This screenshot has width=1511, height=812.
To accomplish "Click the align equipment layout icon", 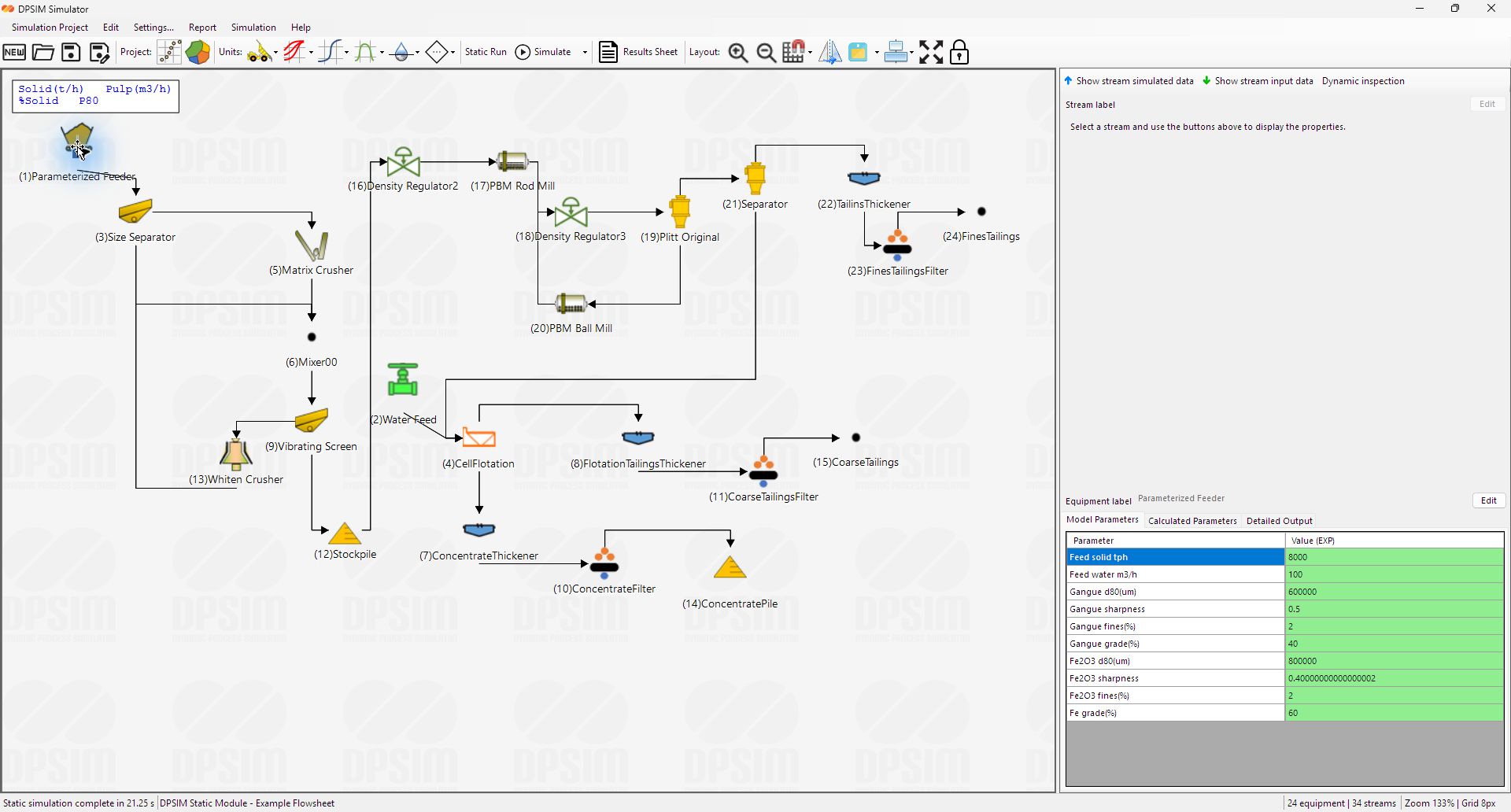I will click(x=895, y=53).
